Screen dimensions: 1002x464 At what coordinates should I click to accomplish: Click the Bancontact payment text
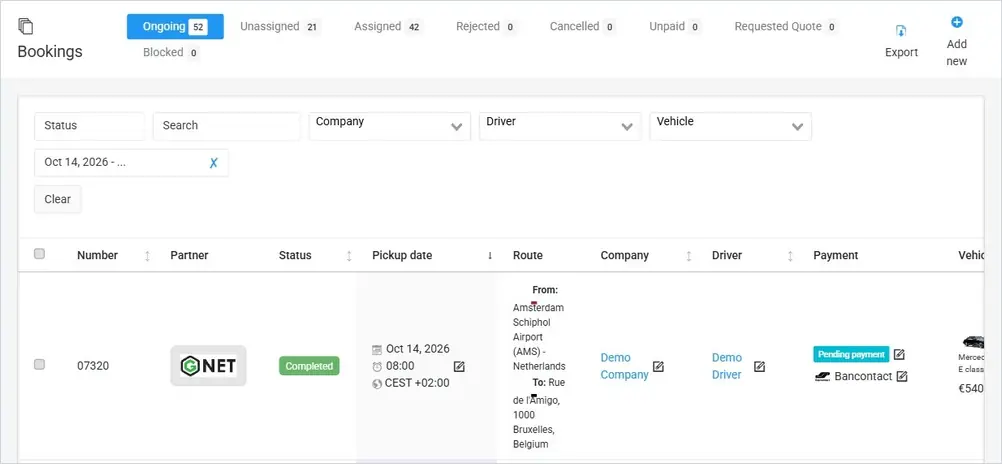click(x=863, y=376)
